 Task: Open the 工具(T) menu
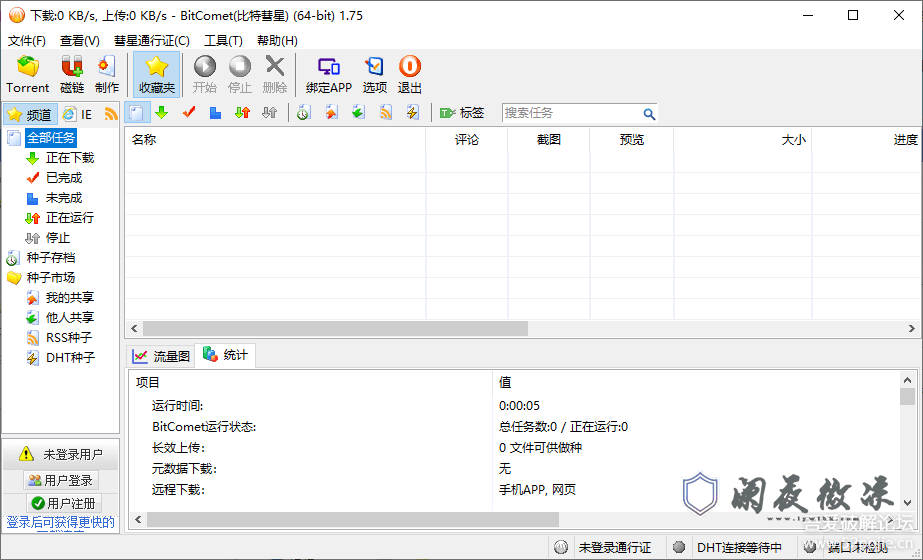click(x=223, y=41)
